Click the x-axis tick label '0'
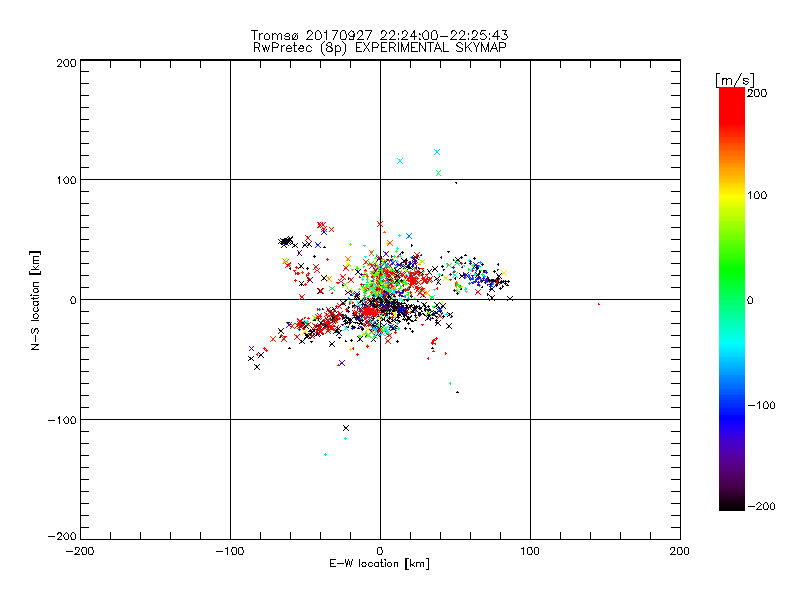 (380, 551)
